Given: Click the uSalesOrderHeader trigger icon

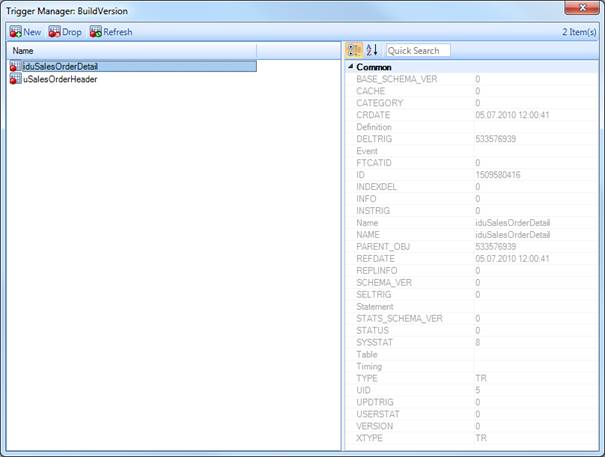Looking at the screenshot, I should [15, 79].
